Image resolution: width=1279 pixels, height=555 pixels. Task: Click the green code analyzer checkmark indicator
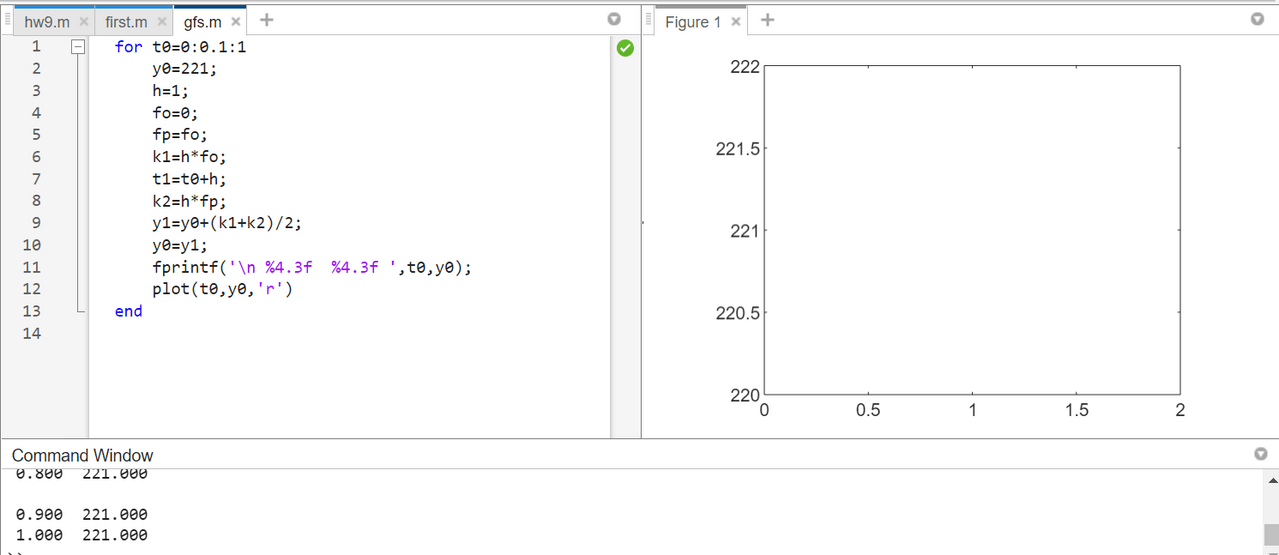(x=625, y=47)
